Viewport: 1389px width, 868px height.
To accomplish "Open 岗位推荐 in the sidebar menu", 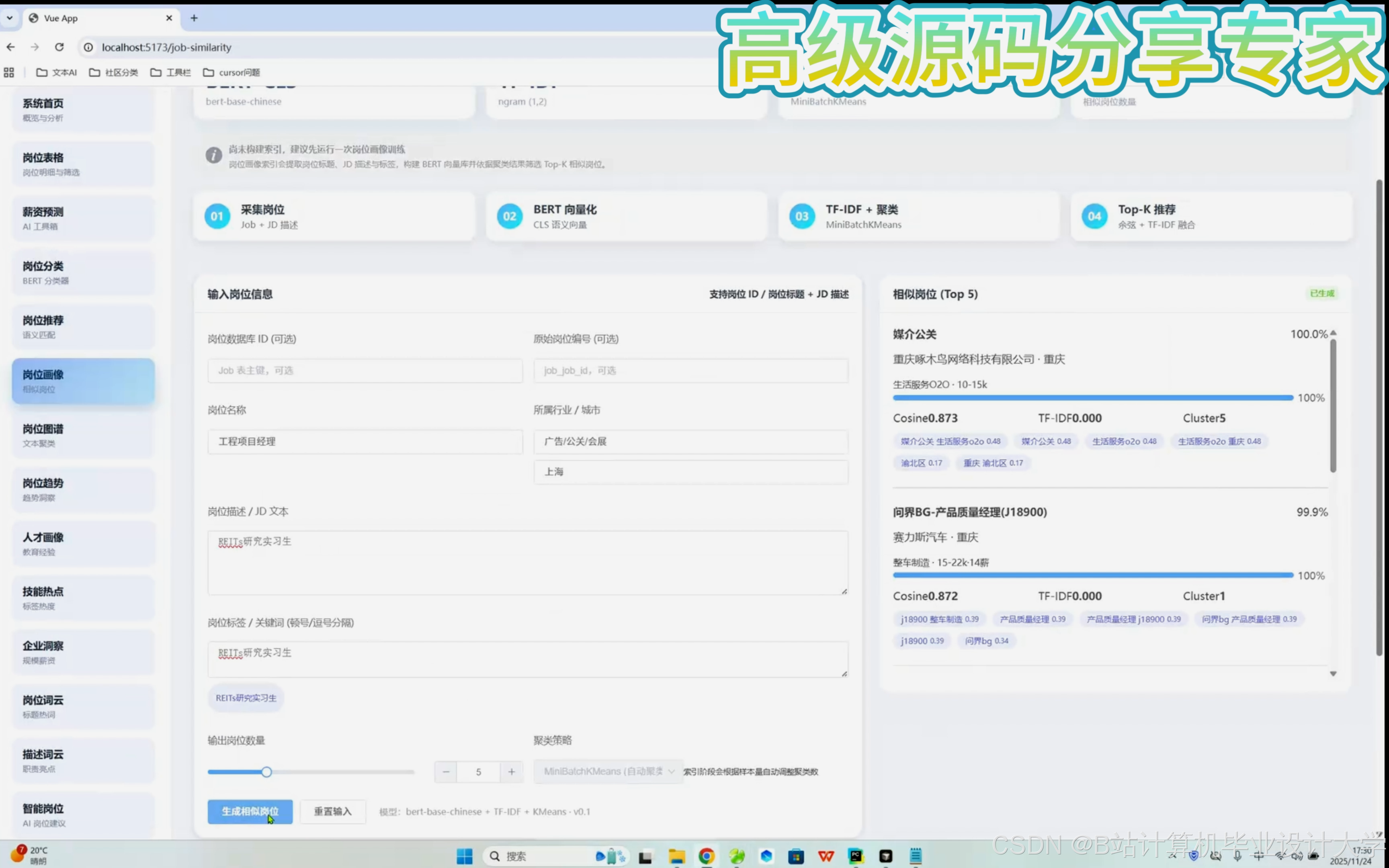I will (83, 327).
